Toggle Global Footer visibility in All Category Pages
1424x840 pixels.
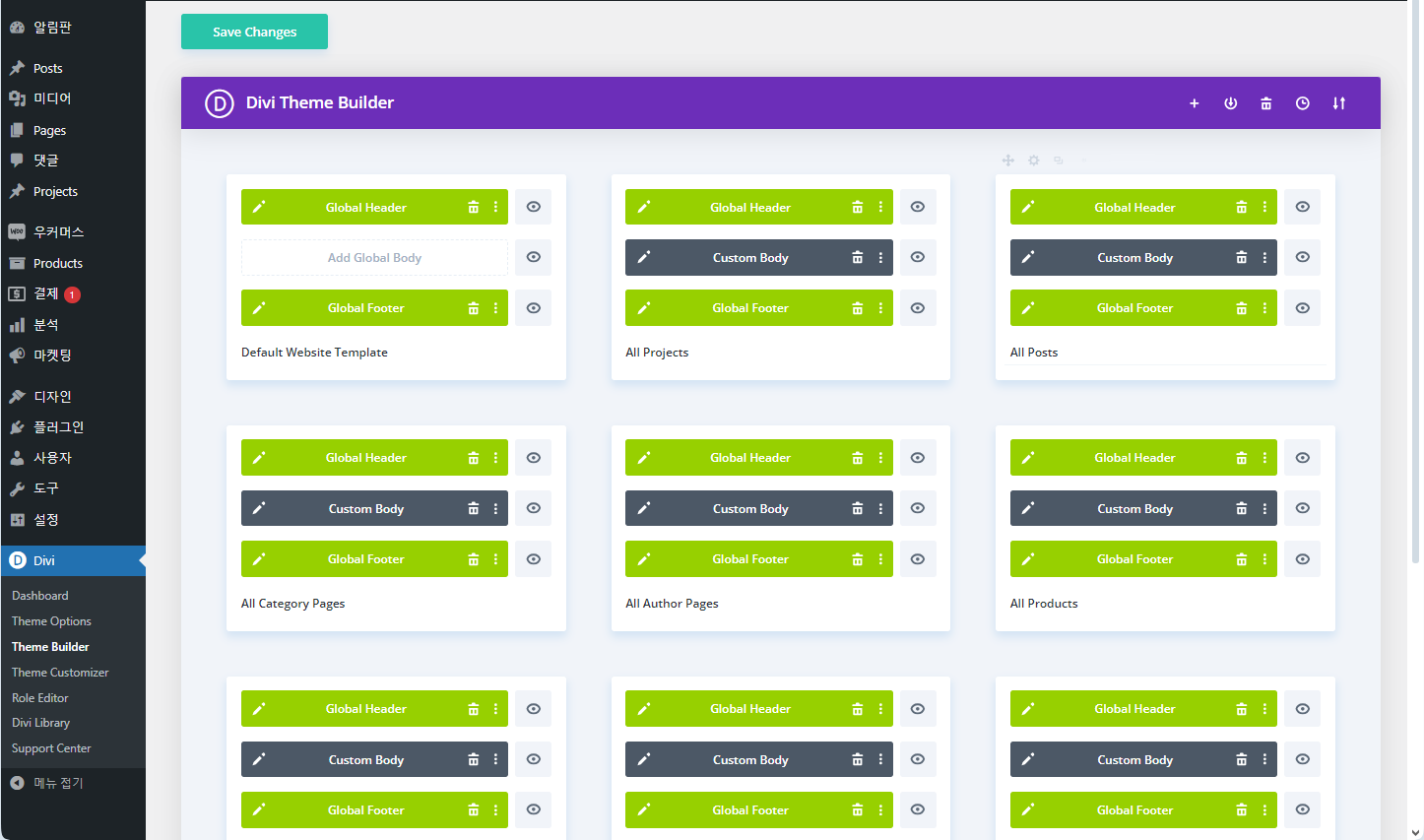[x=533, y=559]
